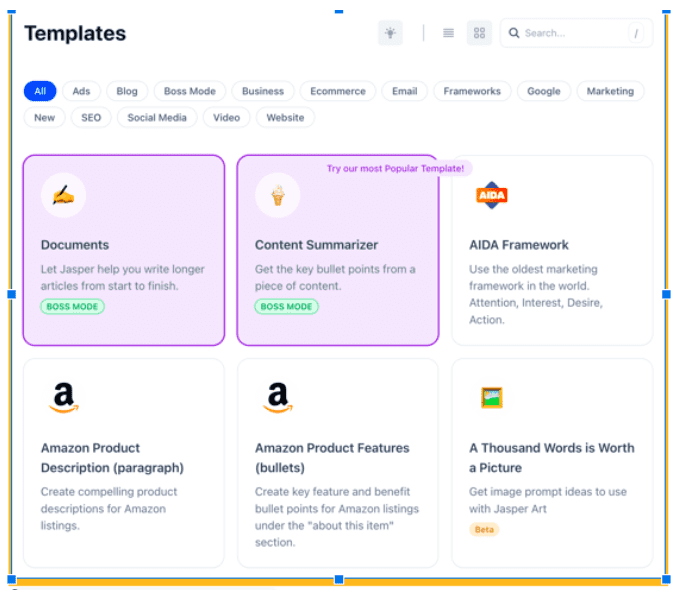679x590 pixels.
Task: Click 'Try our most Popular Template!' label
Action: pos(395,169)
